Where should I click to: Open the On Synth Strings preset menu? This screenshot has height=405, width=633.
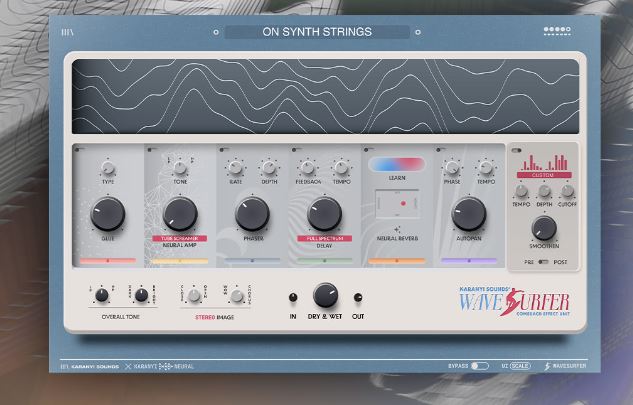pos(317,32)
